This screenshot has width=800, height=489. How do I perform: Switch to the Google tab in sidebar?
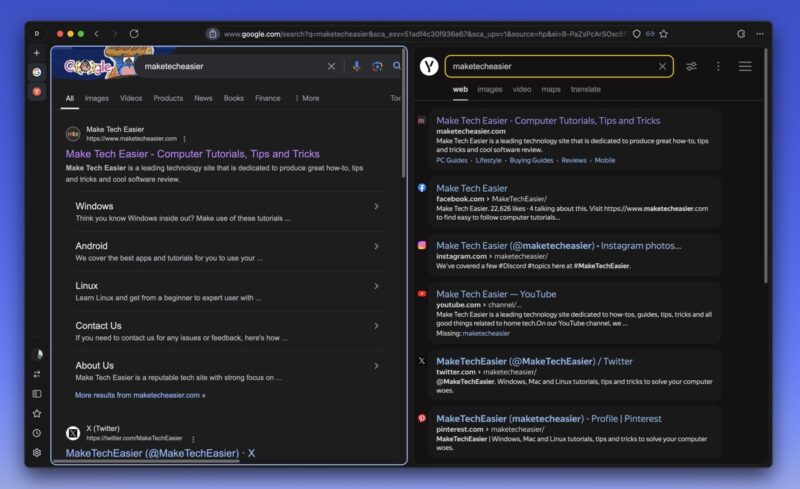click(37, 72)
